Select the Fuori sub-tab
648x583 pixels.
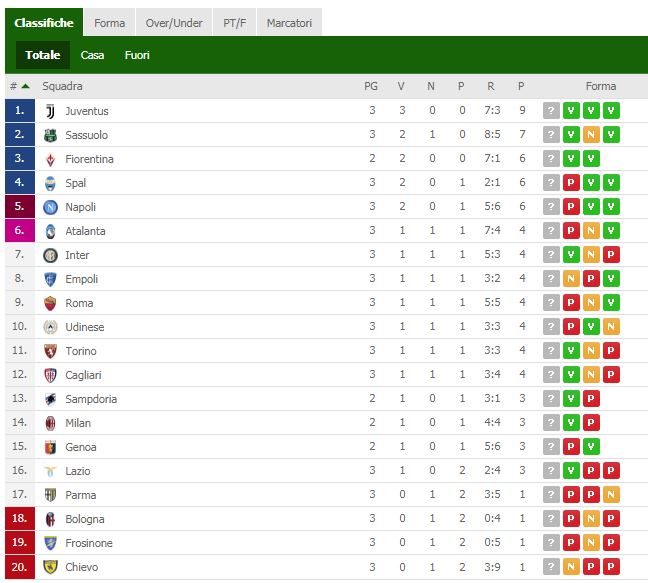pos(137,55)
